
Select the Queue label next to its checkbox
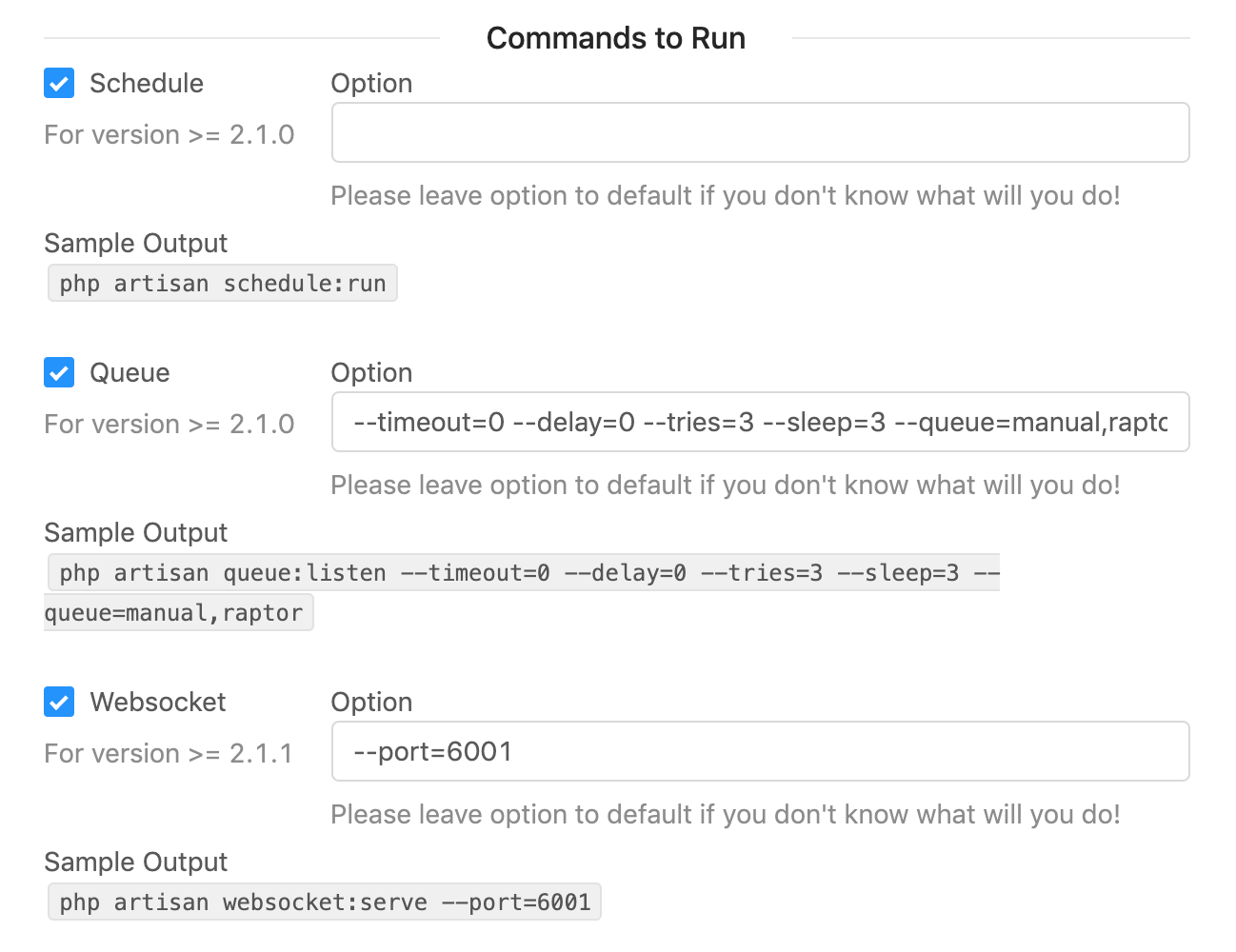pyautogui.click(x=129, y=372)
